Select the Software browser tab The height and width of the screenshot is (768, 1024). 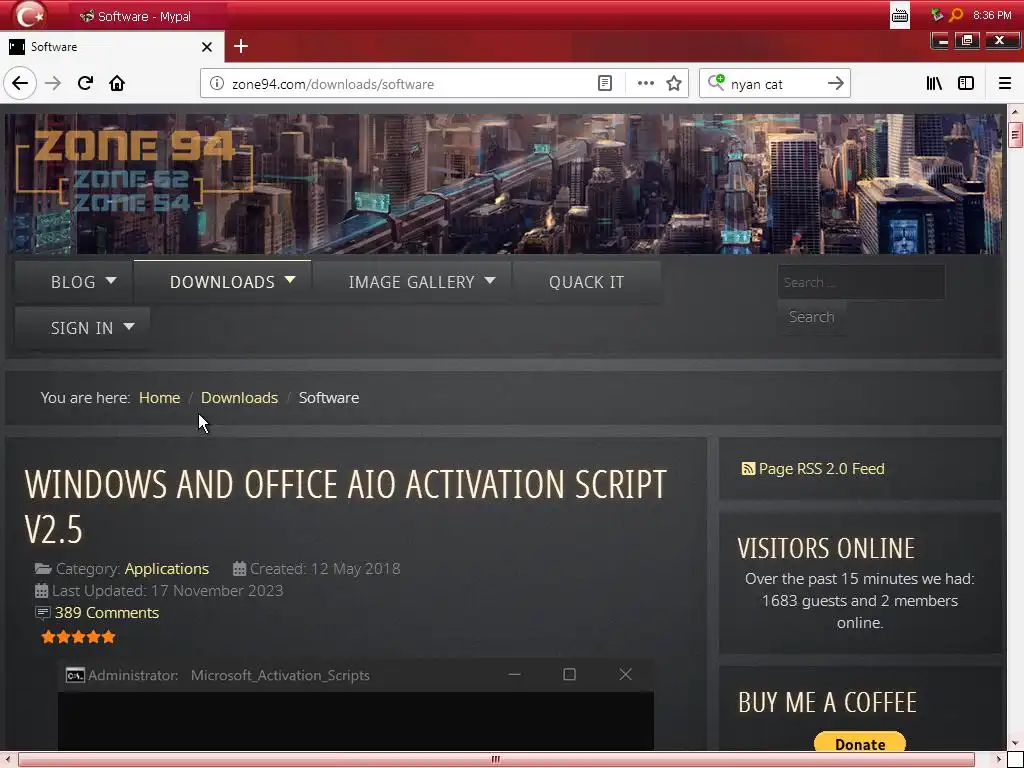pos(112,47)
